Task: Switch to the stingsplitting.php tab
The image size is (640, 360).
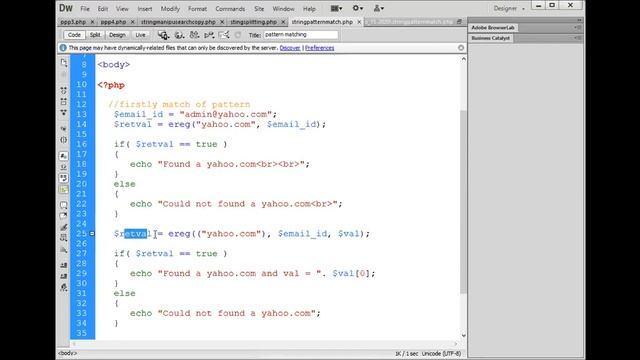Action: (253, 22)
